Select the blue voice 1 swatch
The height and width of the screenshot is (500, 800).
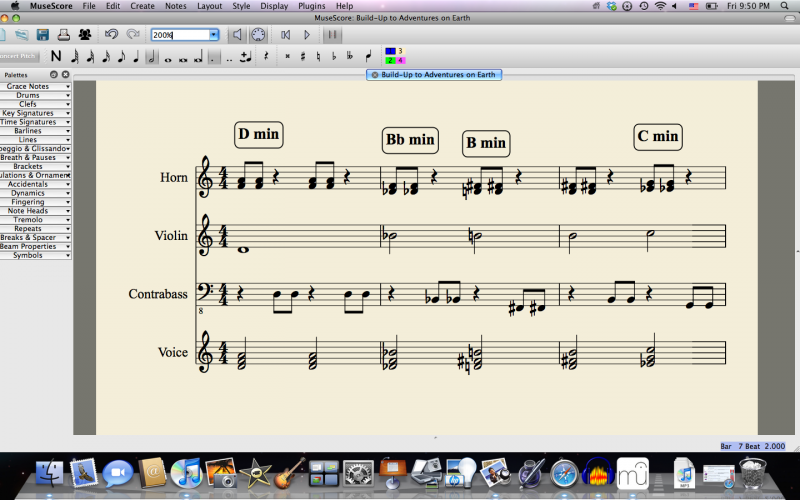point(390,51)
